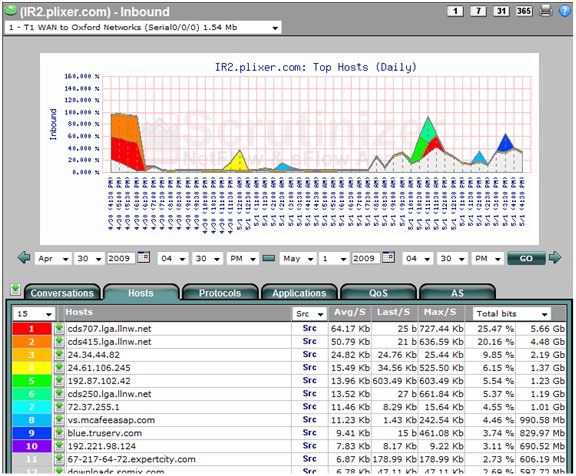Screen dimensions: 576x476
Task: Select host name blue.truserv.com
Action: (104, 433)
